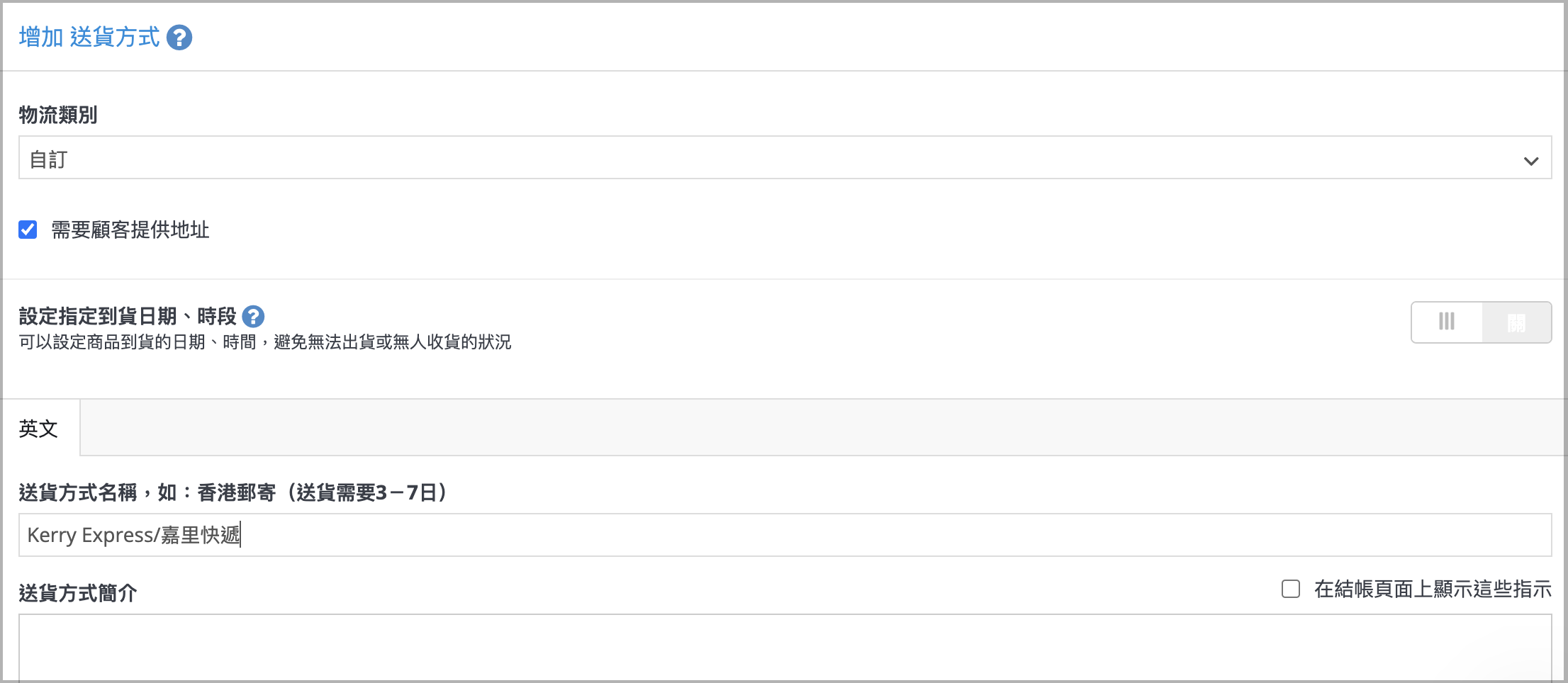The height and width of the screenshot is (683, 1568).
Task: Click the chevron arrow in 物流類別 select
Action: [1530, 161]
